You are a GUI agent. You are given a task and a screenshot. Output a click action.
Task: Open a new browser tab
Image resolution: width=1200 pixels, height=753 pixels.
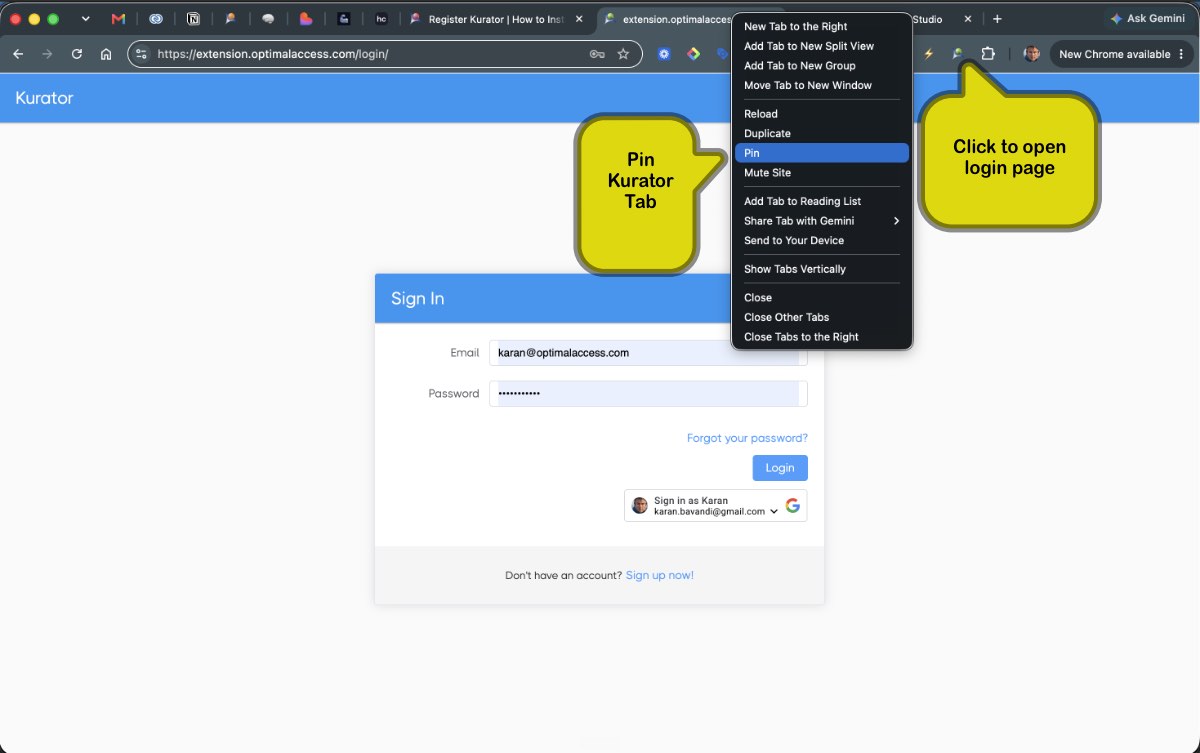point(997,19)
